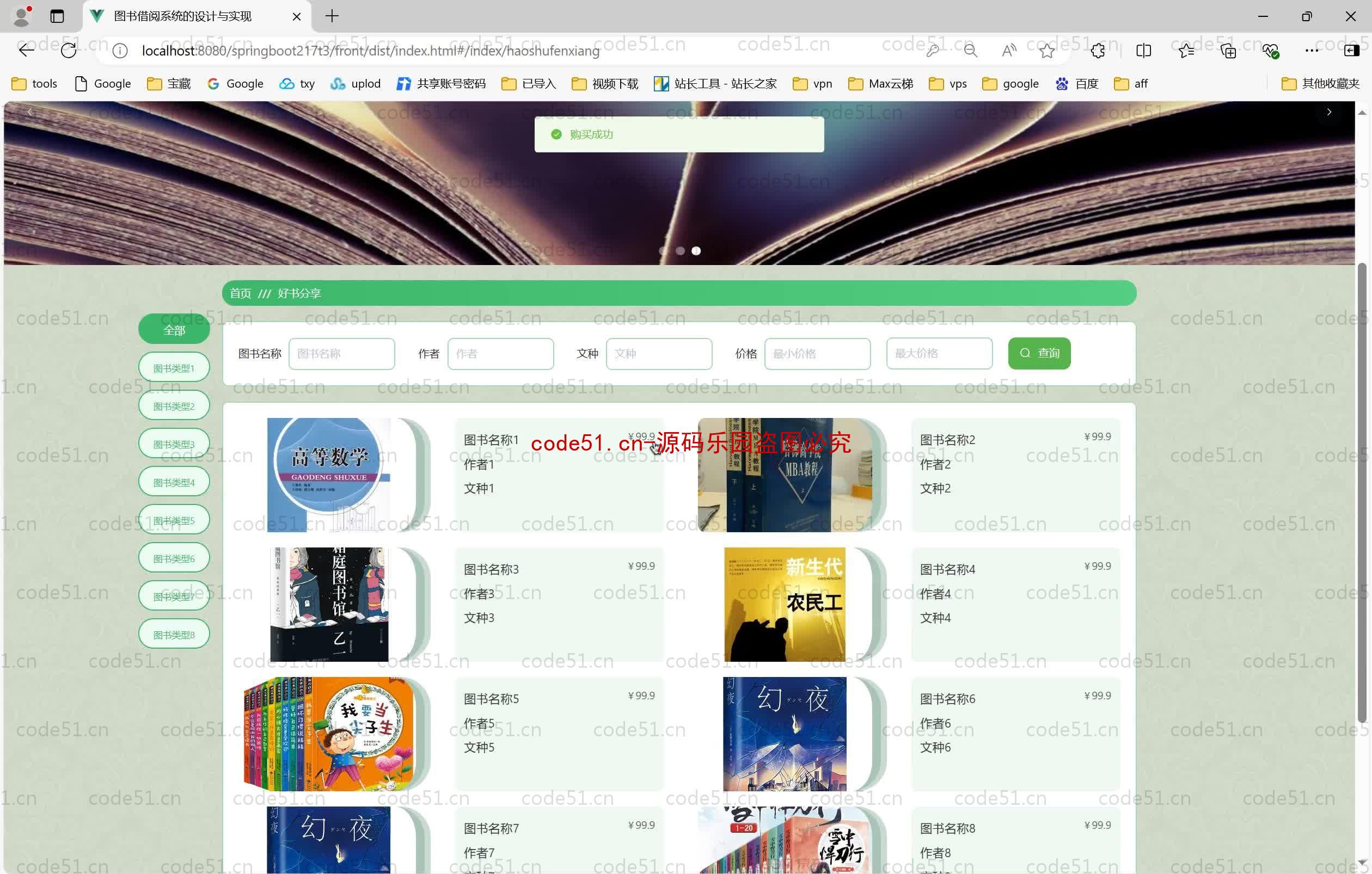The image size is (1372, 874).
Task: Open the browser profile avatar
Action: click(22, 16)
